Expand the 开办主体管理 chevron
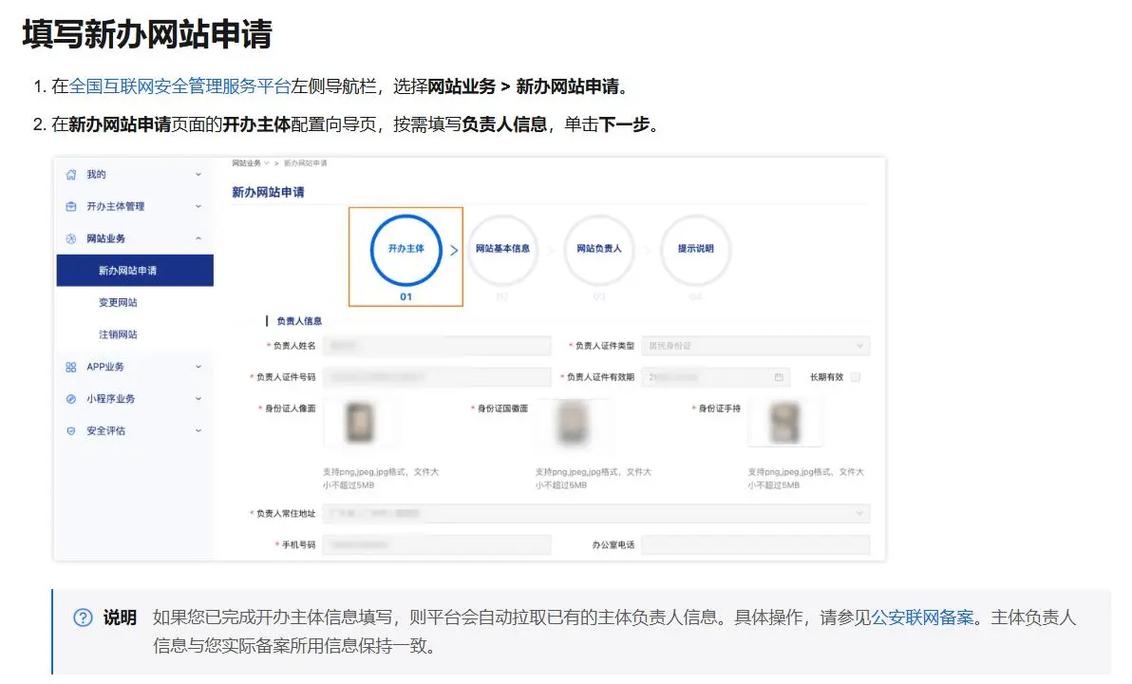The image size is (1132, 684). pyautogui.click(x=199, y=207)
